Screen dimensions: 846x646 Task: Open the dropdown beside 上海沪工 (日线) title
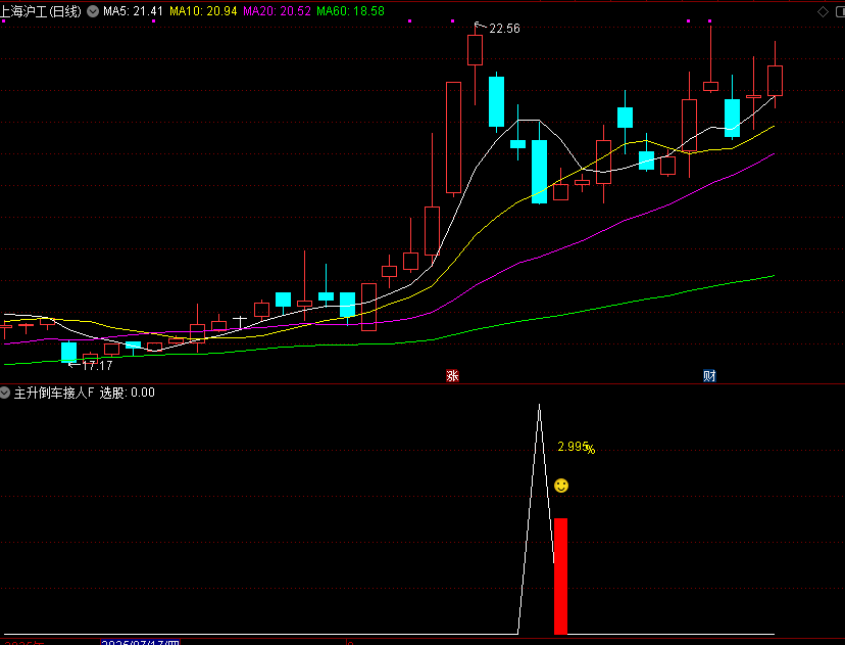(93, 11)
